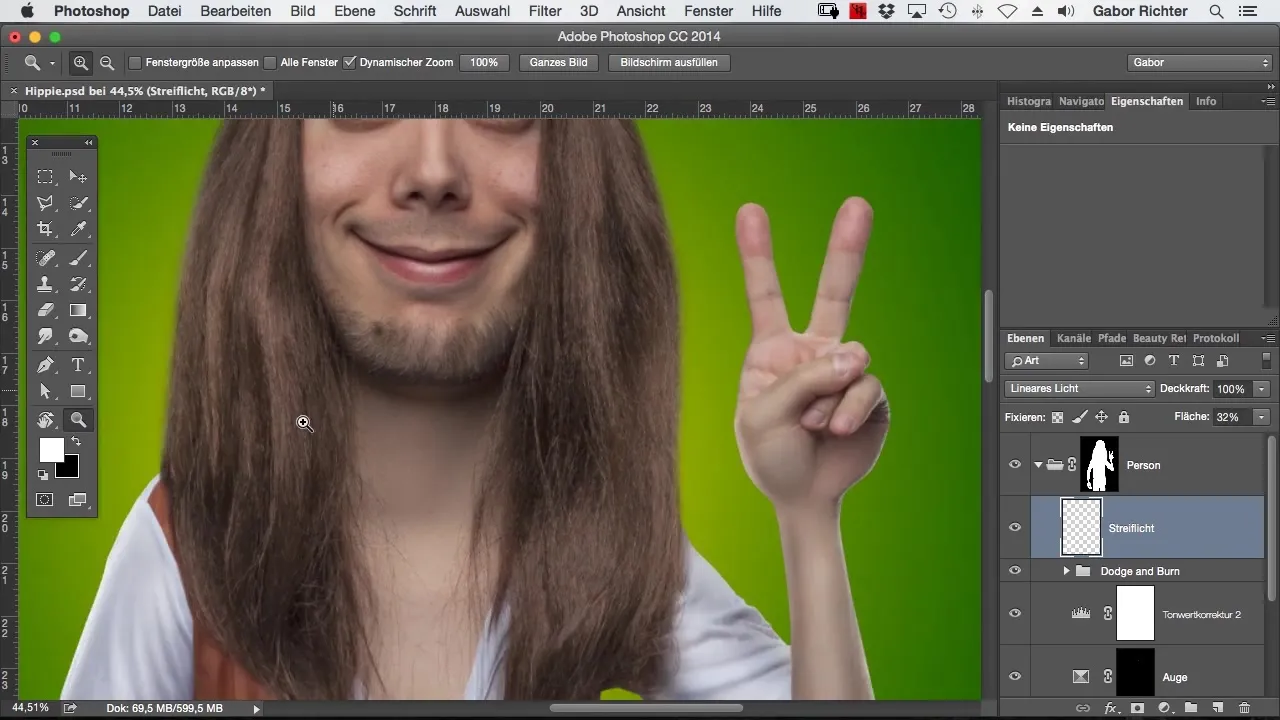Open the Art layer filter dropdown

pos(1046,361)
